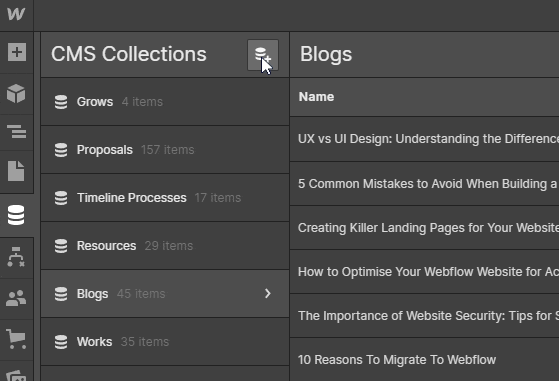Open the Resources collection
559x381 pixels.
[165, 246]
